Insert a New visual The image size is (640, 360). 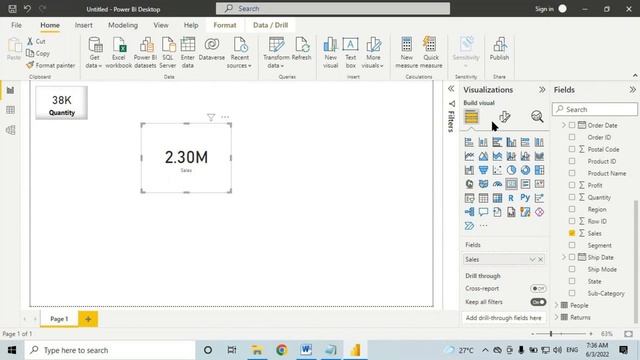point(331,52)
